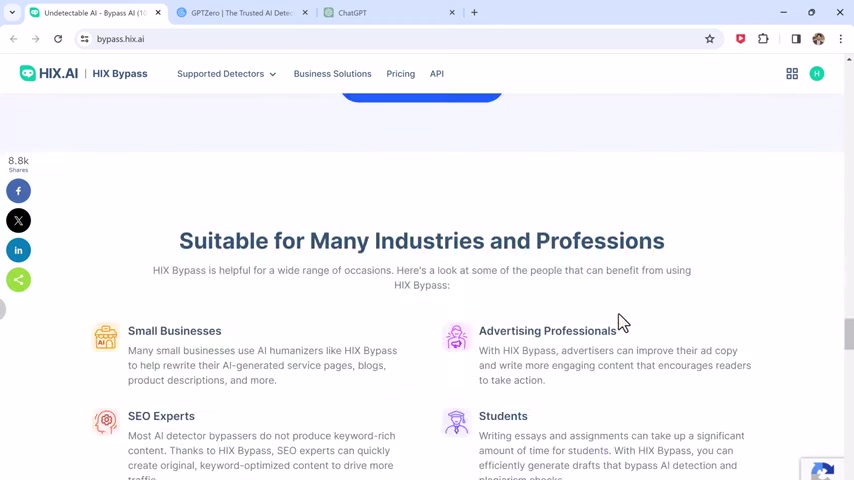The height and width of the screenshot is (480, 854).
Task: Go forward to next page
Action: pos(35,39)
